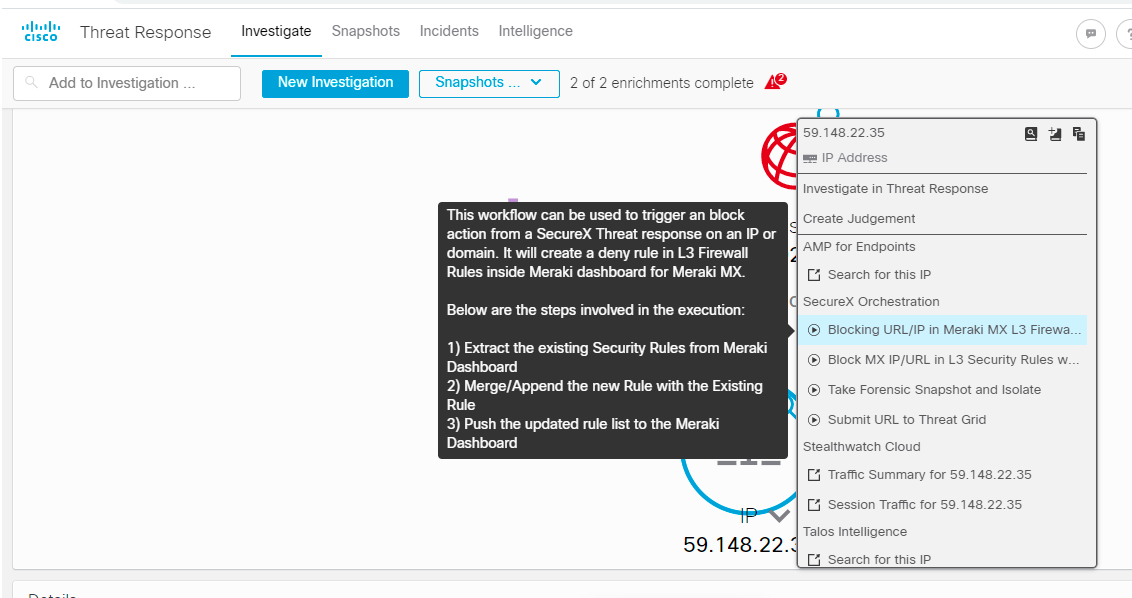Click the add-to-casebook icon in IP popup header
The width and height of the screenshot is (1132, 598).
(1055, 134)
